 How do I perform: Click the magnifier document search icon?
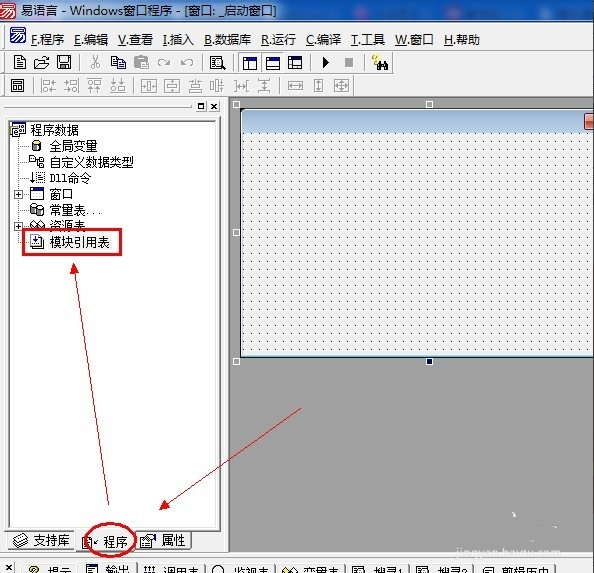click(x=217, y=63)
